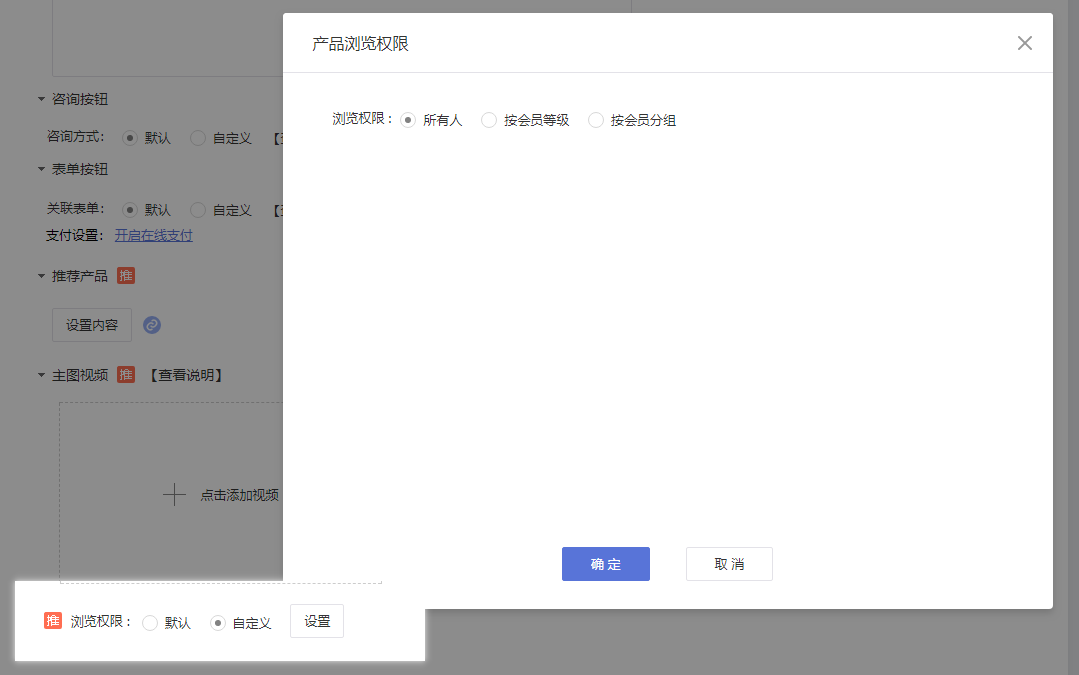Screen dimensions: 1079x675
Task: Select 所有人 browsing permission
Action: pos(408,120)
